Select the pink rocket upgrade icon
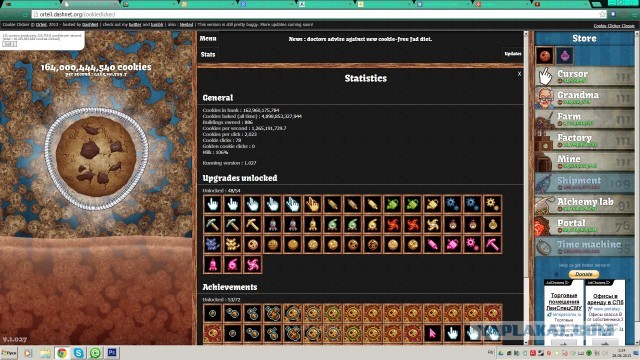The width and height of the screenshot is (640, 360). (x=213, y=264)
